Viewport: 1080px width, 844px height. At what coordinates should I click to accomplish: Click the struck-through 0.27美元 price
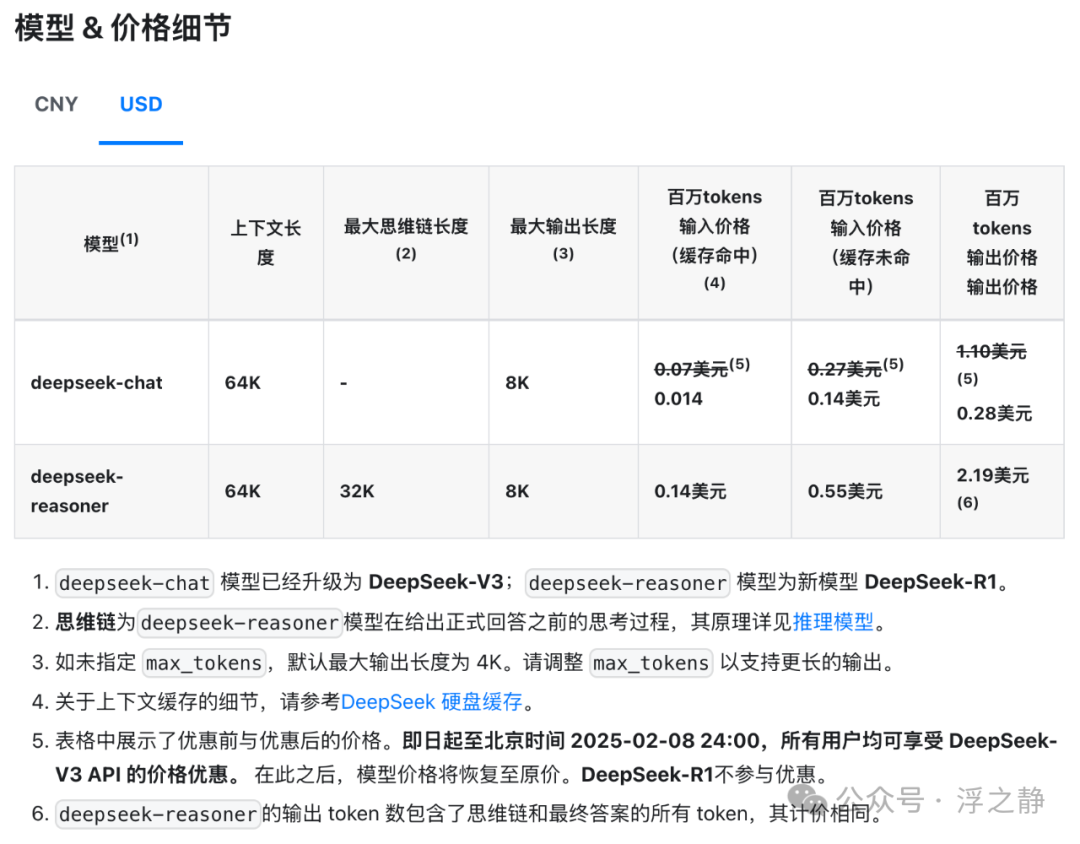click(844, 369)
